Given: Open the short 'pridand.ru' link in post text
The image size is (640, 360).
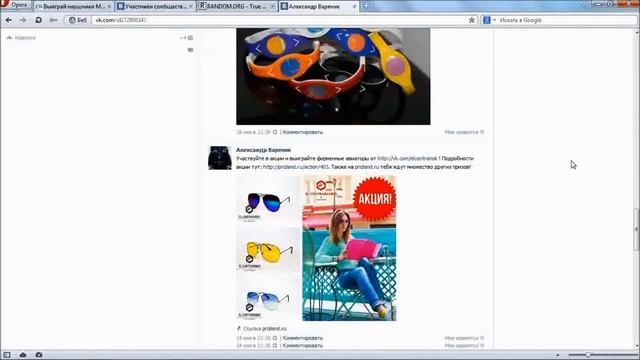Looking at the screenshot, I should [367, 167].
